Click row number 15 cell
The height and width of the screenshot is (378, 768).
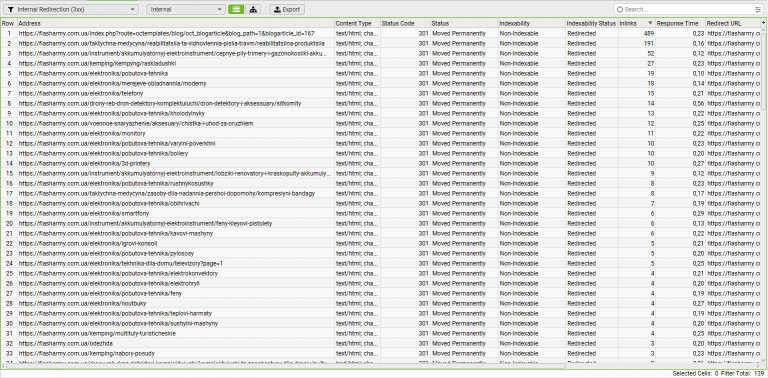(9, 173)
